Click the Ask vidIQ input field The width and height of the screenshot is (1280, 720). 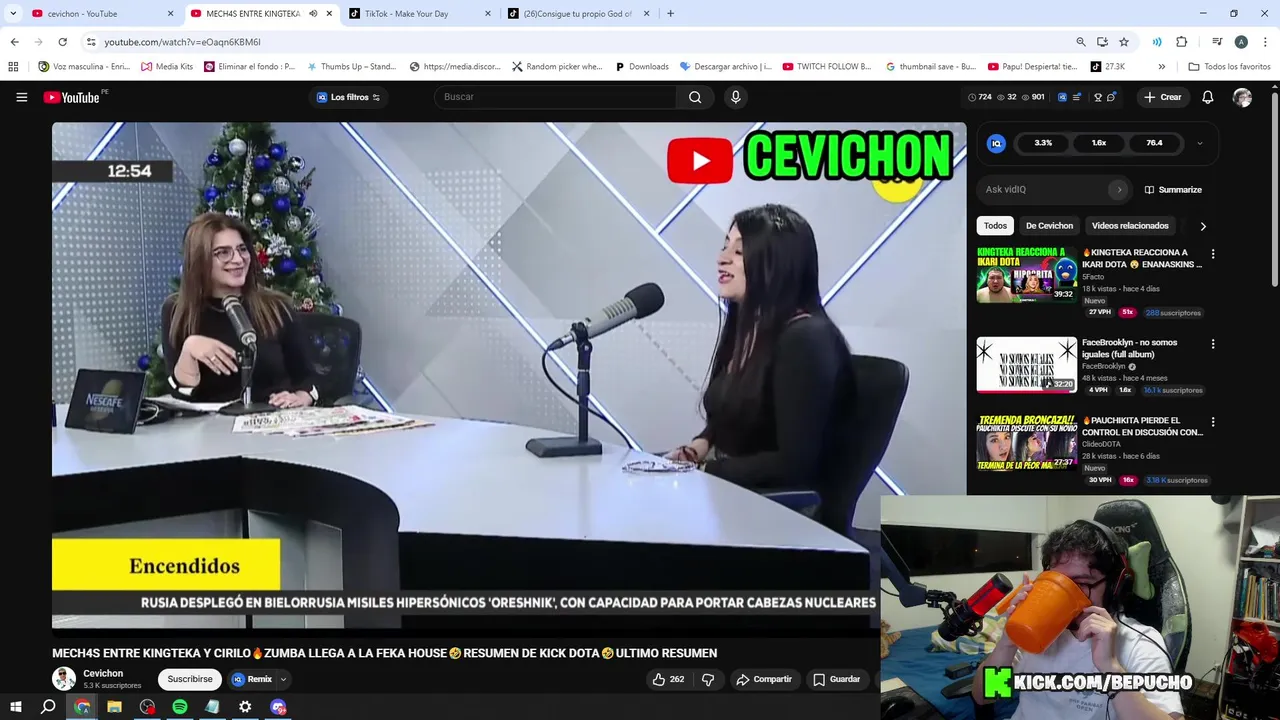click(1043, 189)
